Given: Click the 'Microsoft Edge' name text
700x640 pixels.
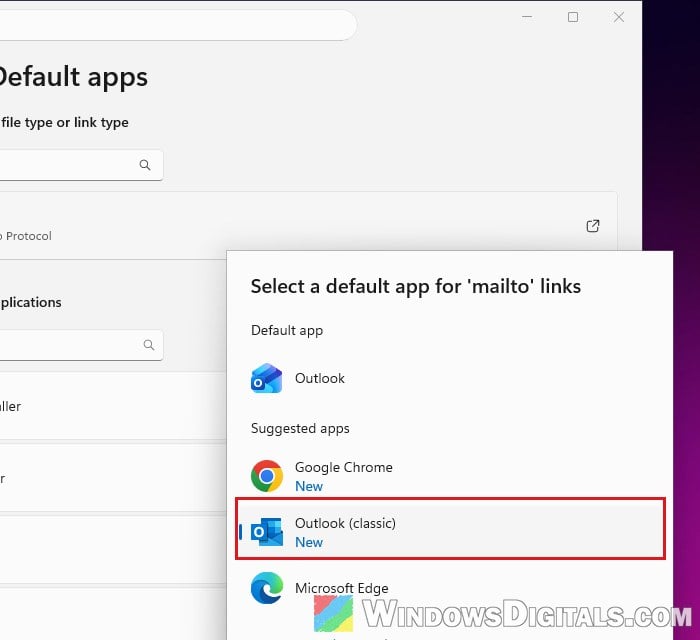Looking at the screenshot, I should tap(342, 588).
